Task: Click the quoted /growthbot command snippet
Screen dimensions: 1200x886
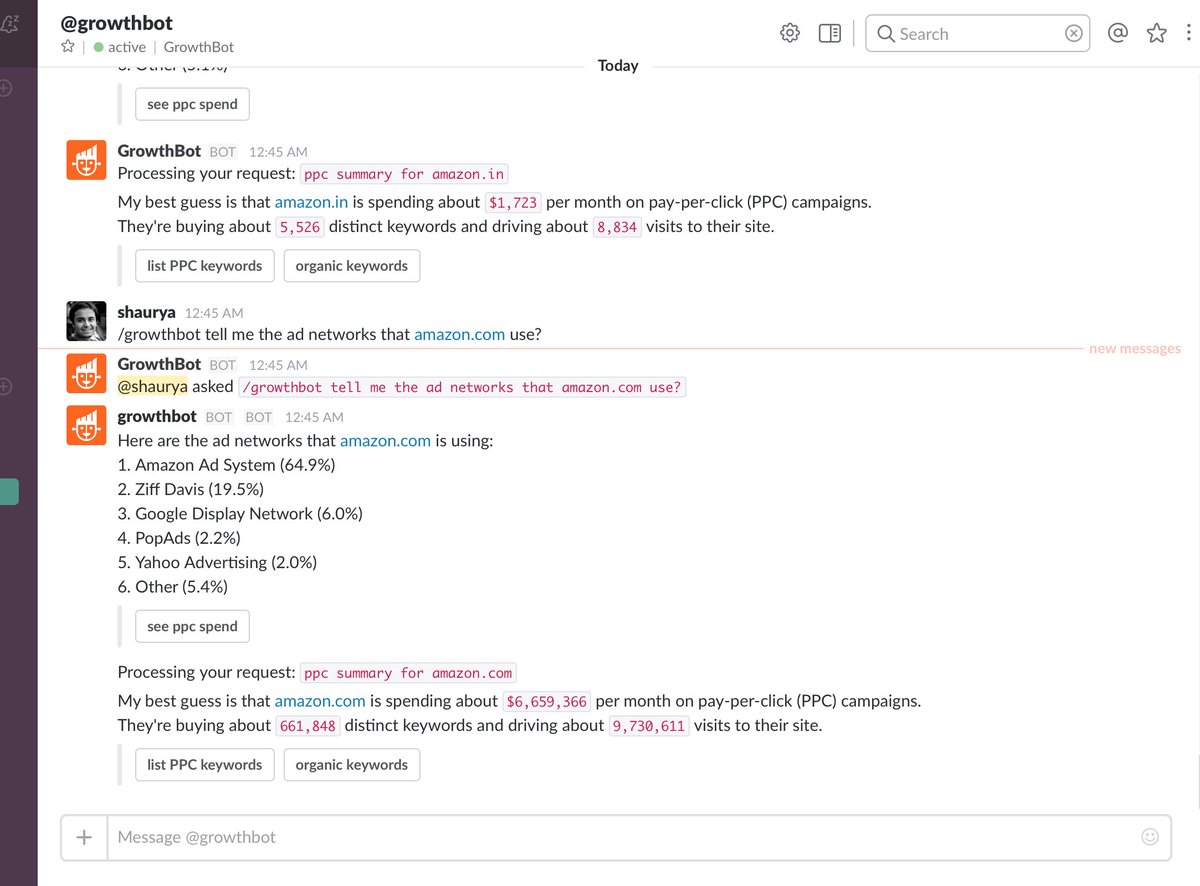Action: [x=462, y=387]
